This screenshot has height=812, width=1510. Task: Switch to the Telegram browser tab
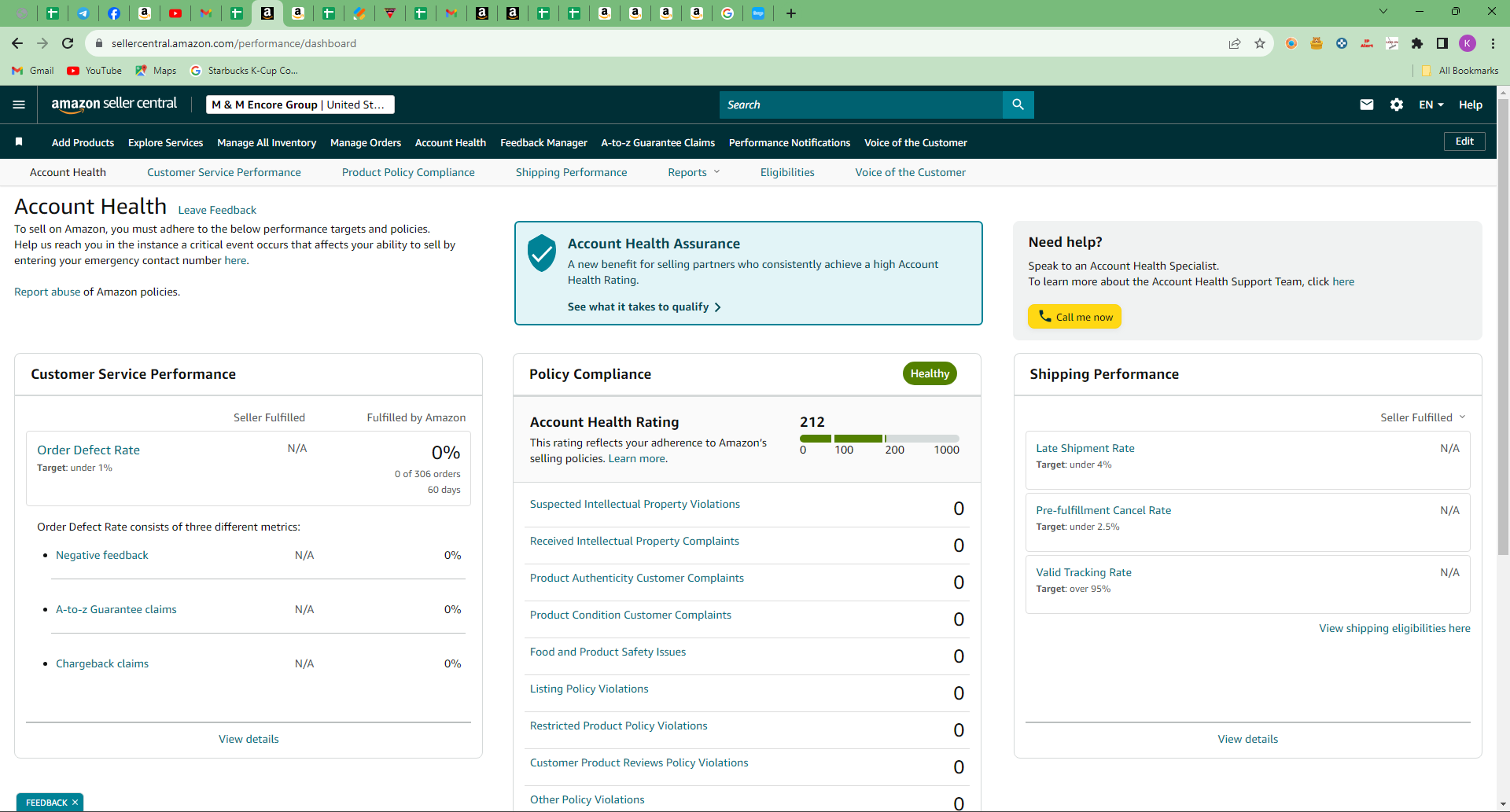pyautogui.click(x=83, y=13)
